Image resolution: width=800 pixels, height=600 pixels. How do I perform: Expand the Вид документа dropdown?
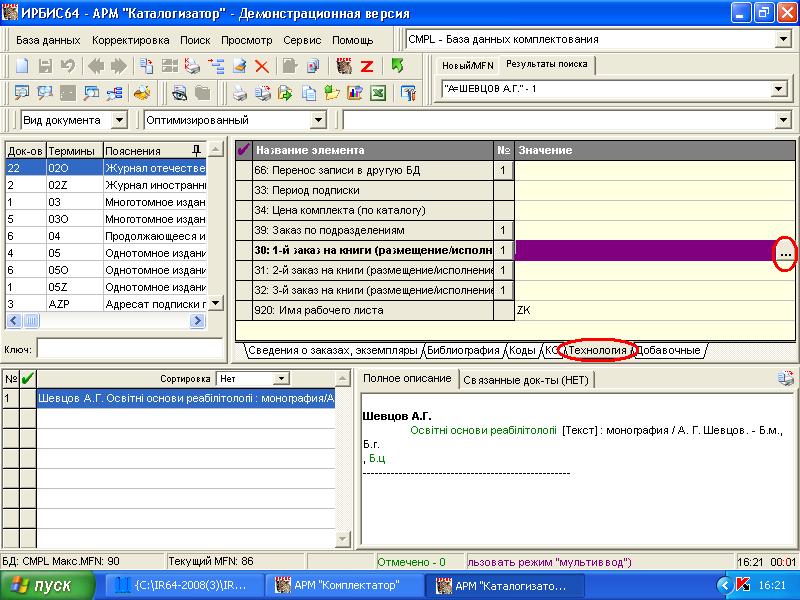119,120
